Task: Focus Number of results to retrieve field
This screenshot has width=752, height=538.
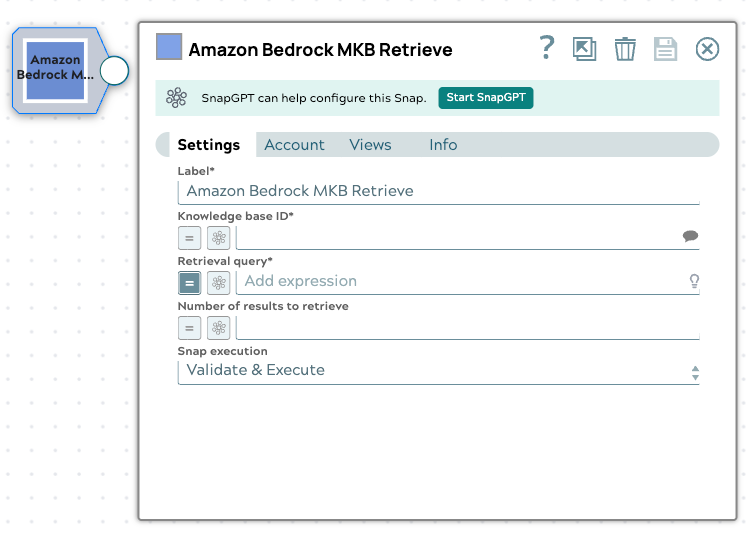Action: pos(468,327)
